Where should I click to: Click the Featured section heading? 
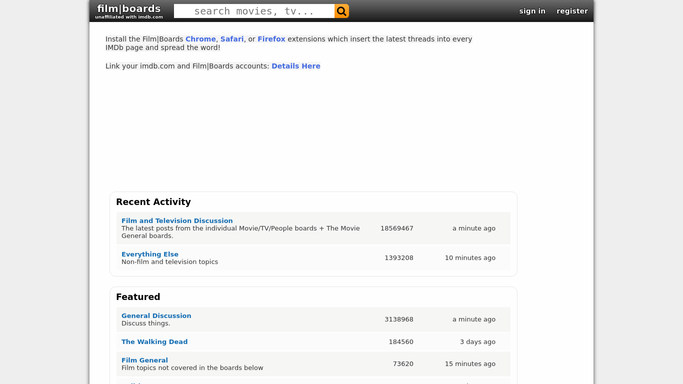138,297
